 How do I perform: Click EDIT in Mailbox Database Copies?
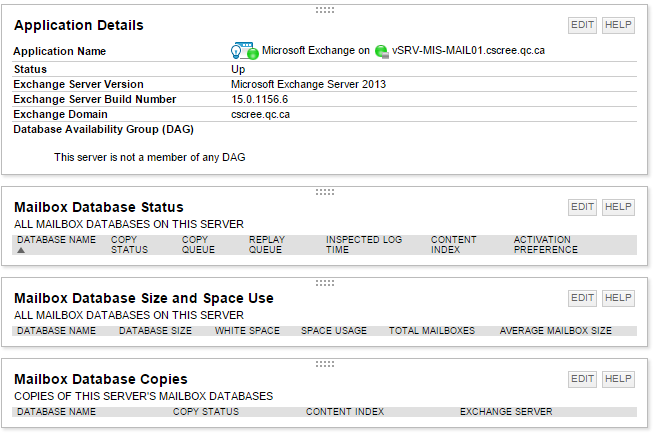582,379
